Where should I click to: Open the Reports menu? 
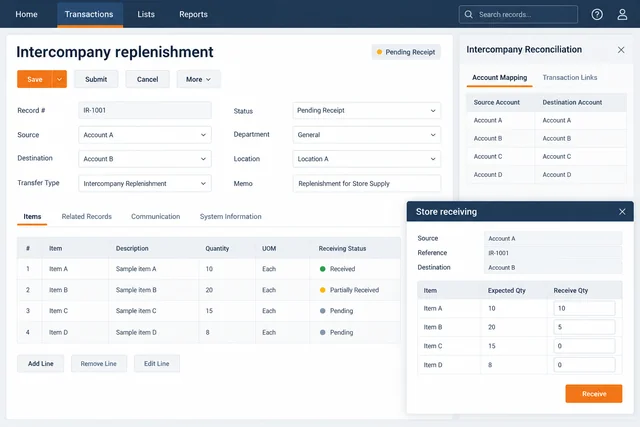(193, 14)
